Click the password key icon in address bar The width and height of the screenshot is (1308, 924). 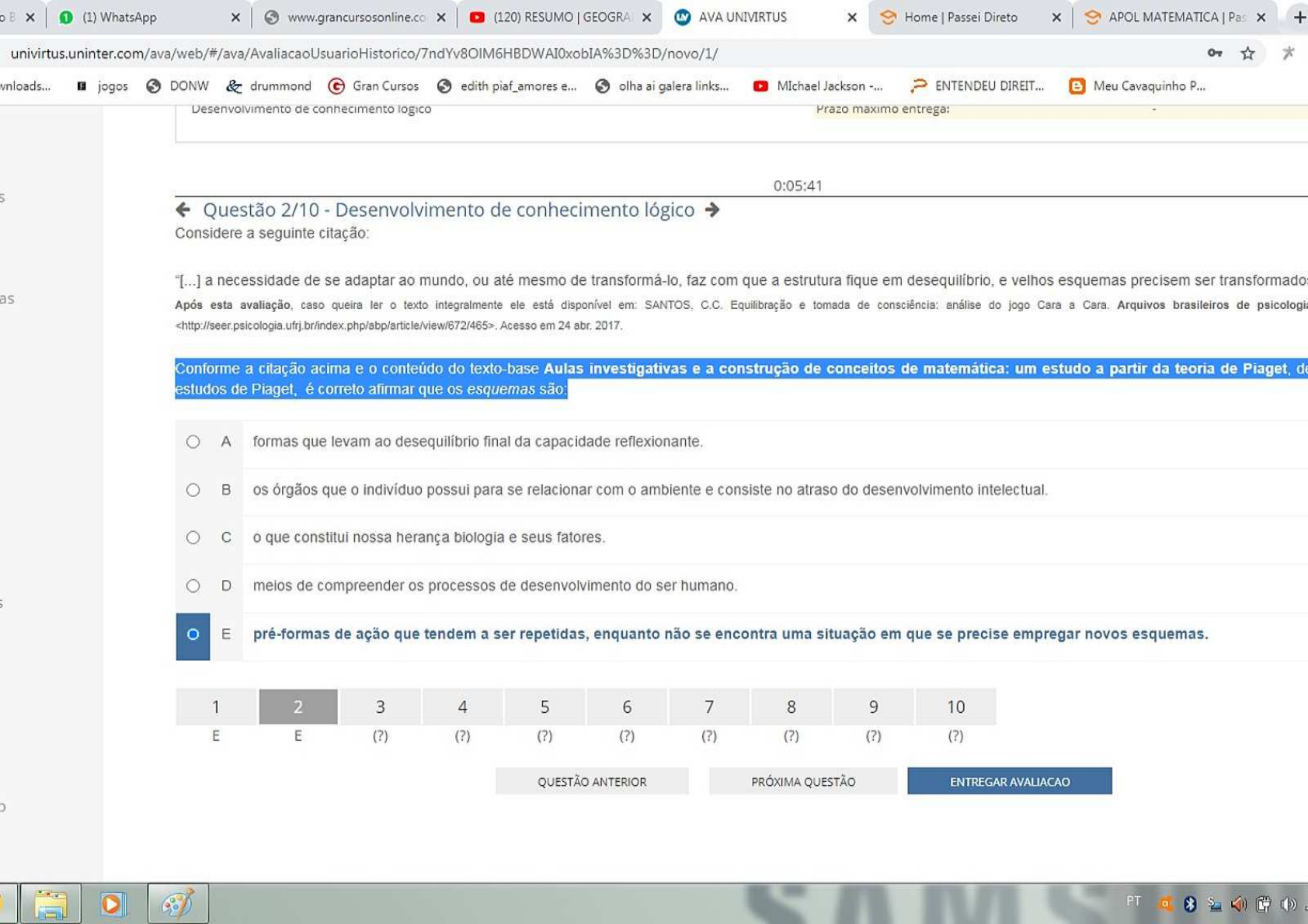pyautogui.click(x=1215, y=53)
